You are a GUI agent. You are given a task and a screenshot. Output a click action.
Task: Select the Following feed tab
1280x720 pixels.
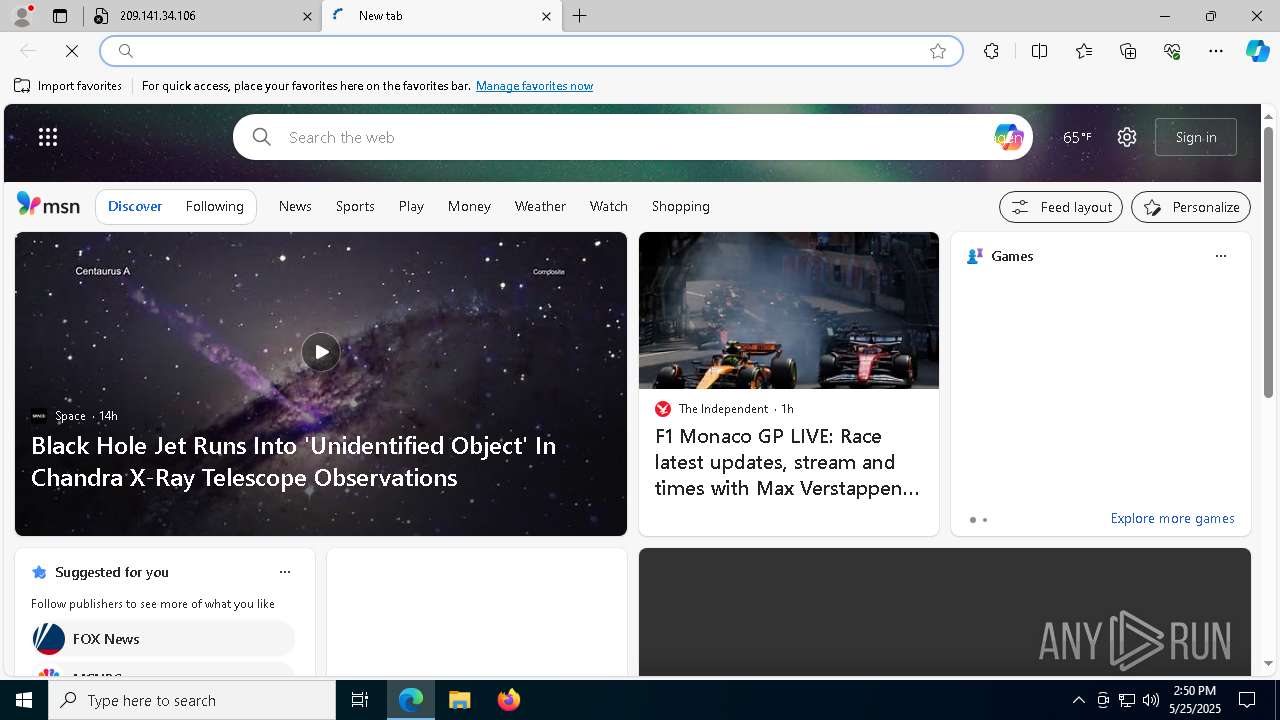coord(215,206)
